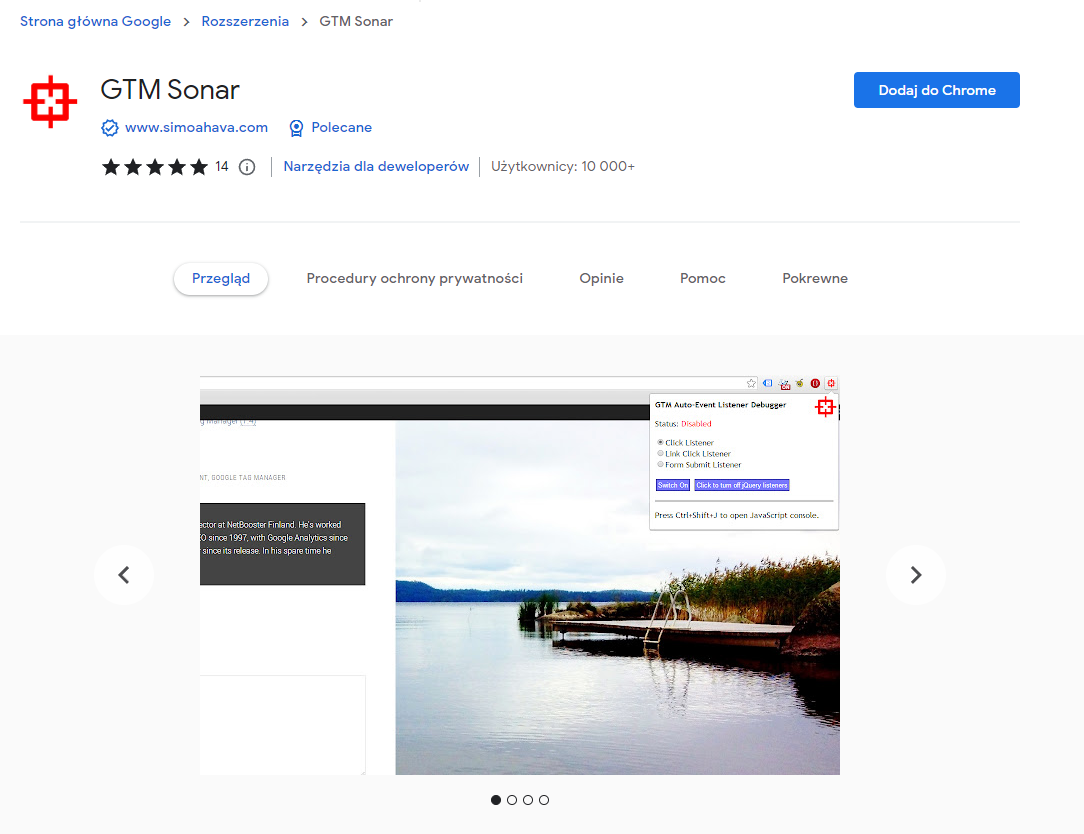1084x834 pixels.
Task: Open Narzędzia dla deweloperów category
Action: pos(376,167)
